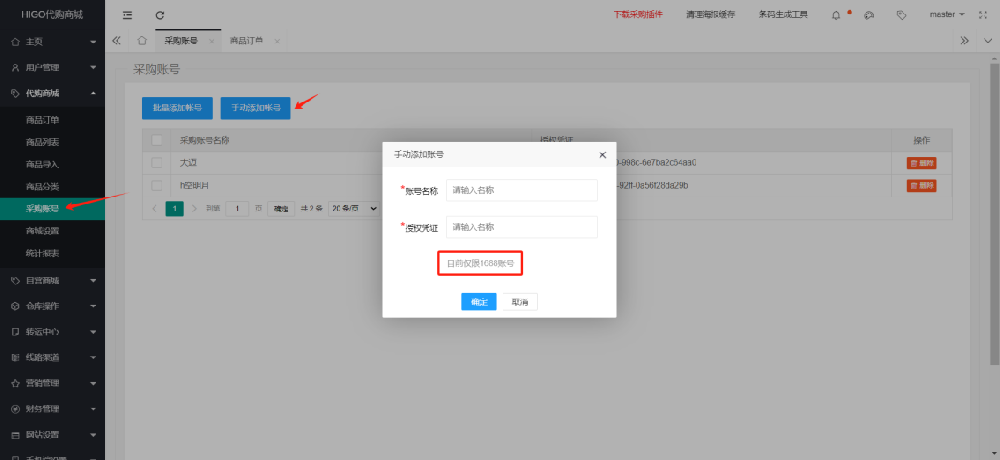The height and width of the screenshot is (460, 1000).
Task: Close the 采购账号 tab
Action: 212,41
